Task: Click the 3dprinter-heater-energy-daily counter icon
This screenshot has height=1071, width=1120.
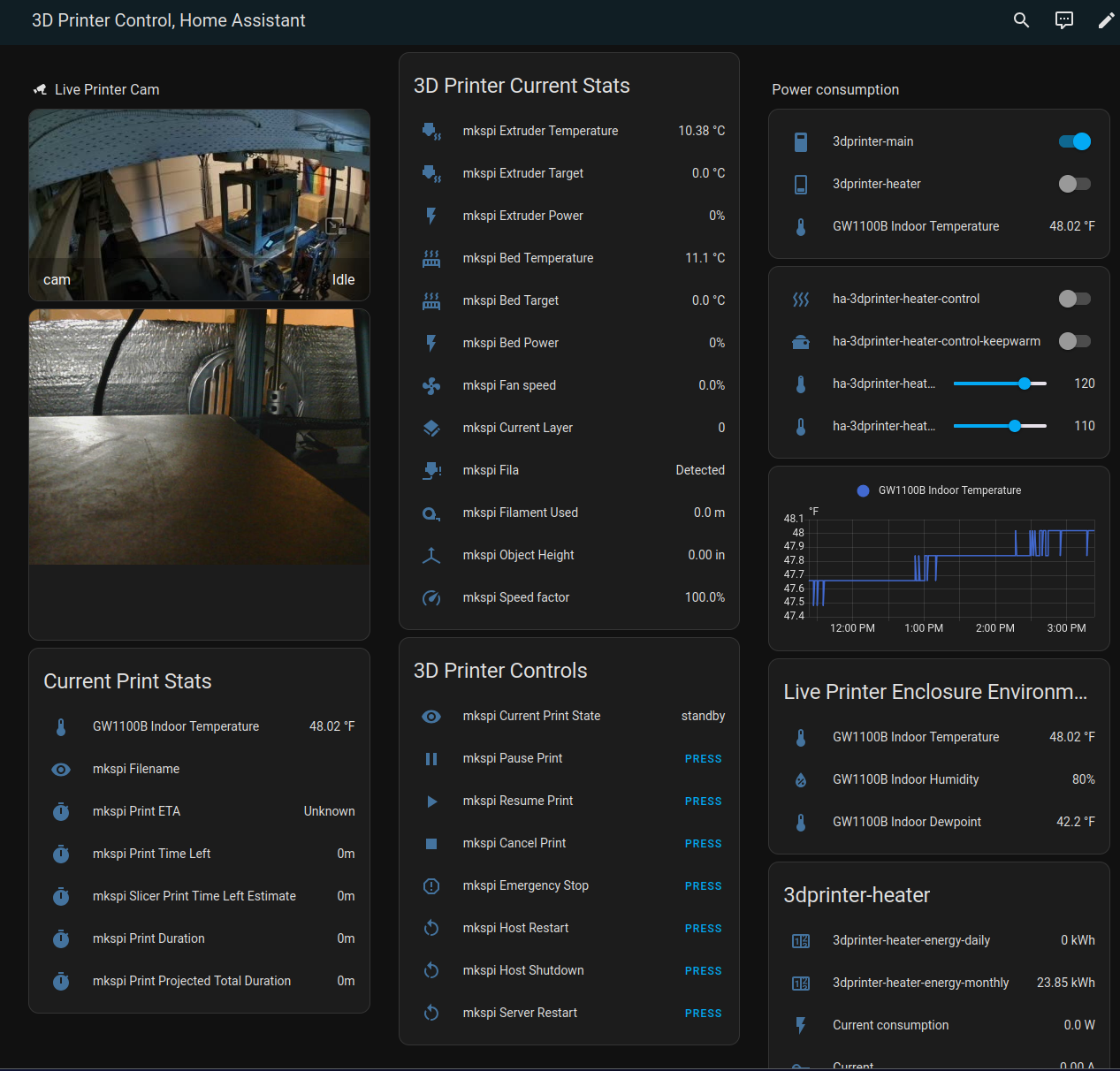Action: click(x=801, y=940)
